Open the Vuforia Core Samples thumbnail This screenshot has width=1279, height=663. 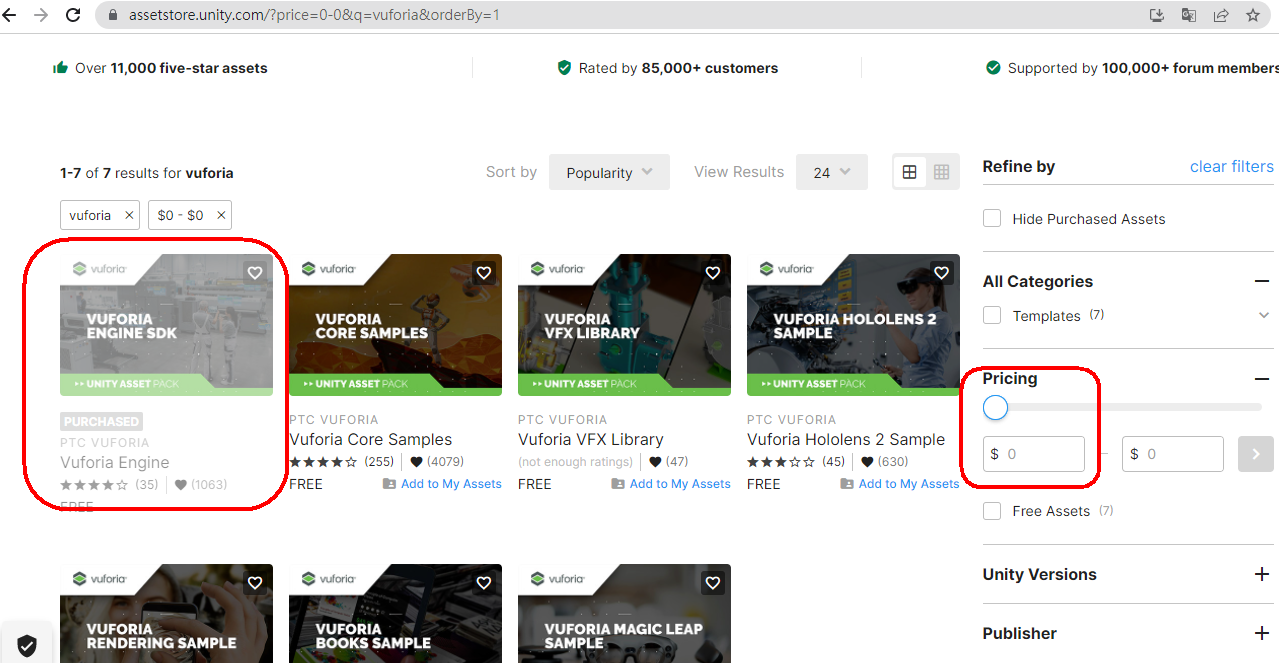point(395,325)
